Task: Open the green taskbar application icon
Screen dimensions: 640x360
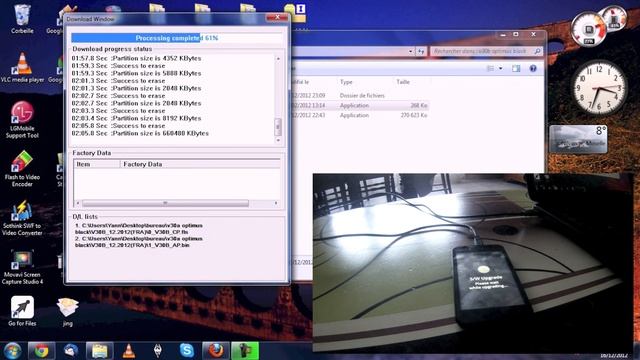Action: (x=245, y=351)
